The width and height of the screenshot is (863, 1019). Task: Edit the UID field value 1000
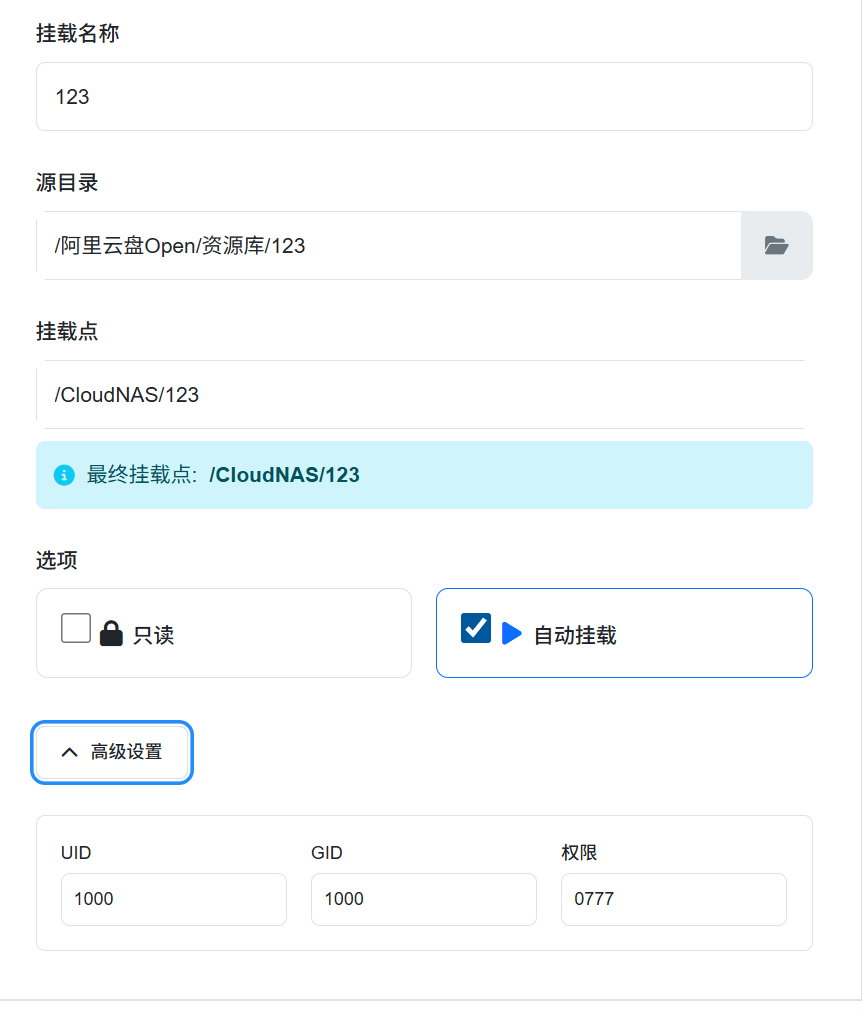click(174, 899)
